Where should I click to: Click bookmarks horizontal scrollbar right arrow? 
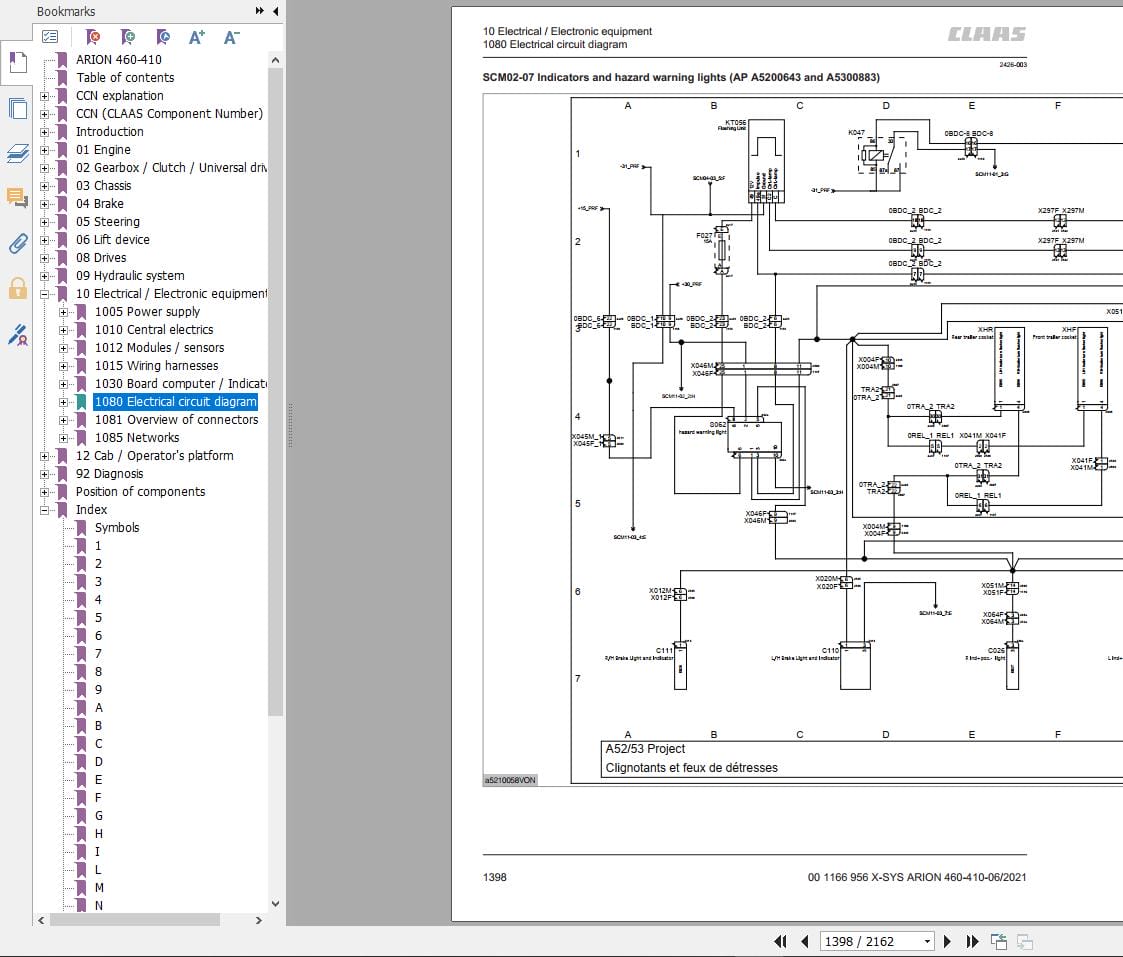click(x=259, y=920)
